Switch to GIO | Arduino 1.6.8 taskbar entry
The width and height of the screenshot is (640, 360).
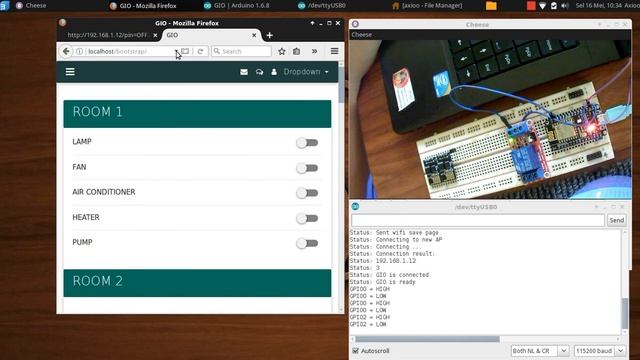[236, 6]
